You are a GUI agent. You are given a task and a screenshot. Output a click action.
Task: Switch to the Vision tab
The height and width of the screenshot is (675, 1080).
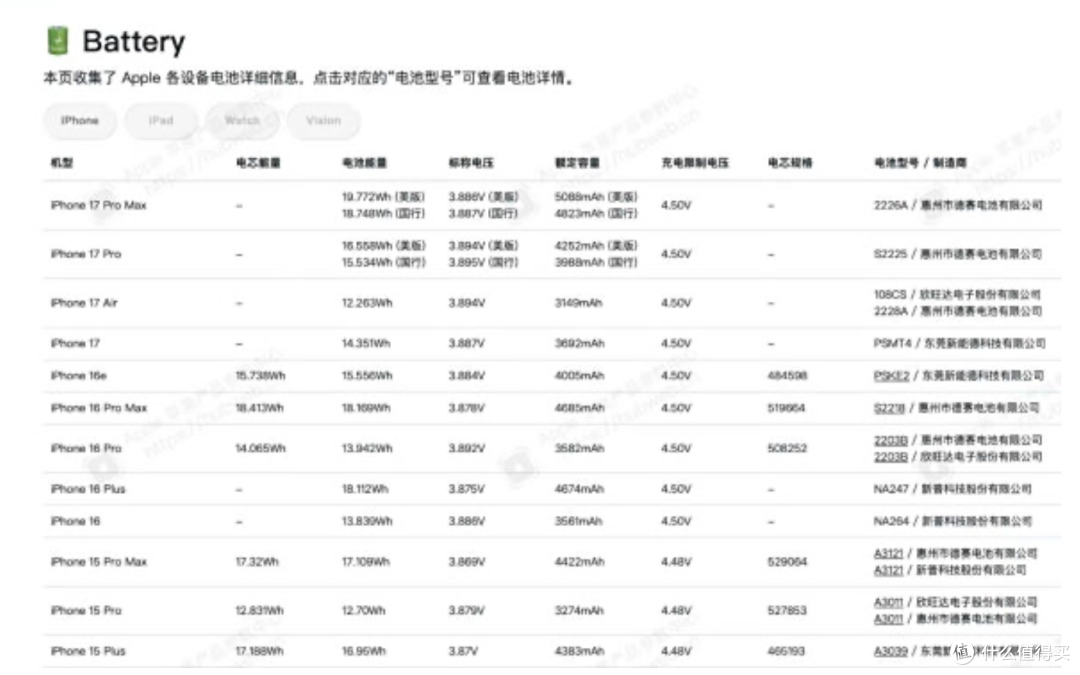pos(324,121)
